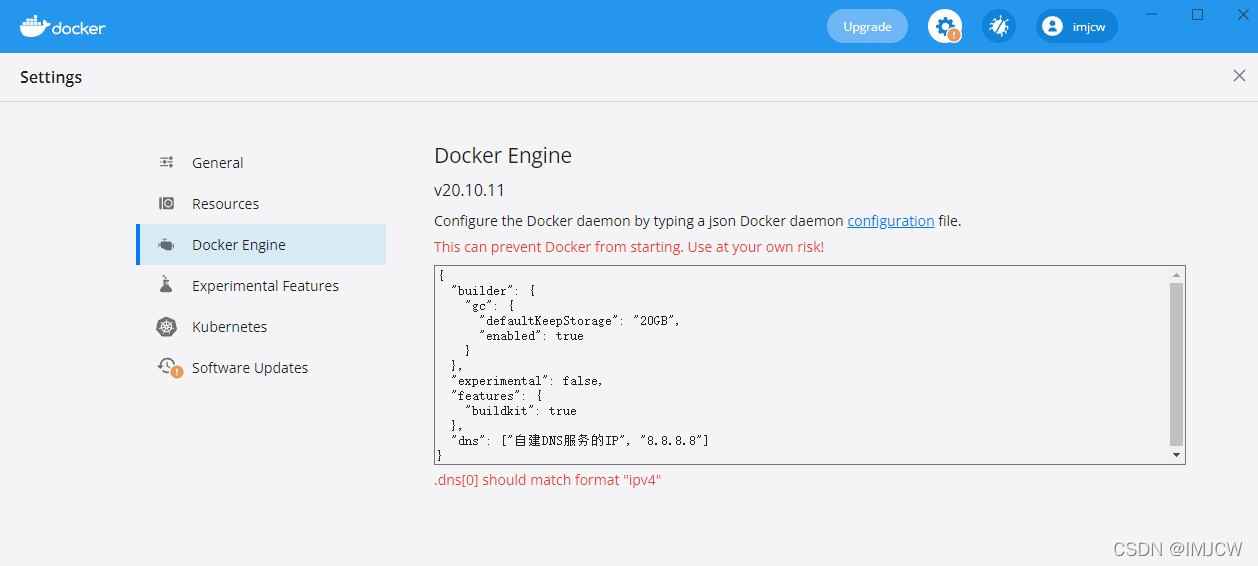Viewport: 1258px width, 566px height.
Task: Switch to the Kubernetes tab
Action: (x=261, y=327)
